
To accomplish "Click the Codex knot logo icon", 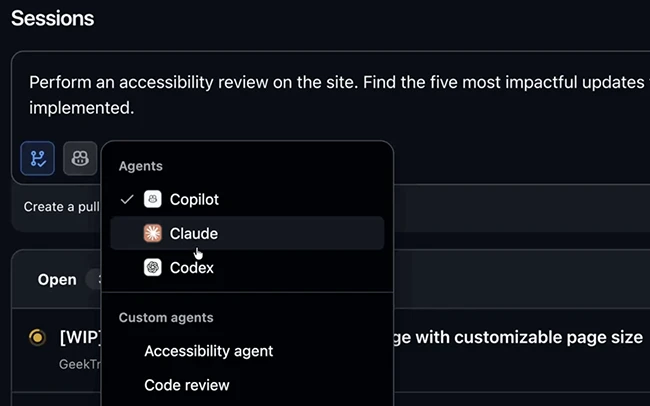I will (153, 267).
